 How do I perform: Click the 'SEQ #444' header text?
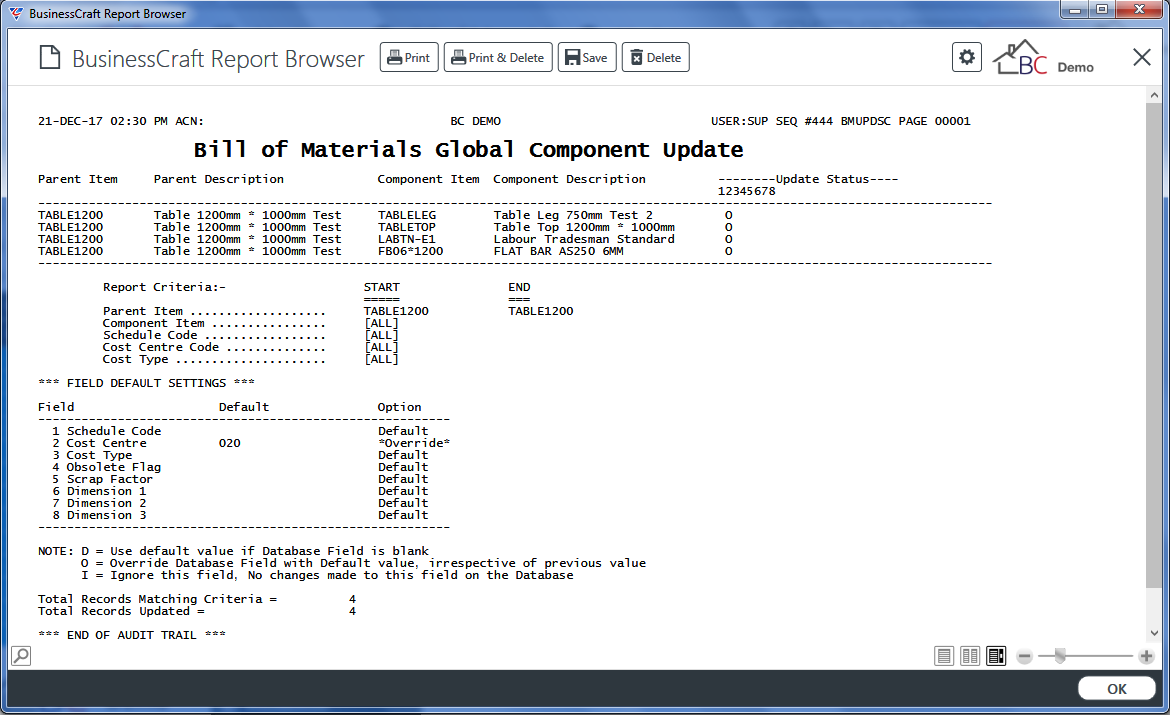pos(804,121)
